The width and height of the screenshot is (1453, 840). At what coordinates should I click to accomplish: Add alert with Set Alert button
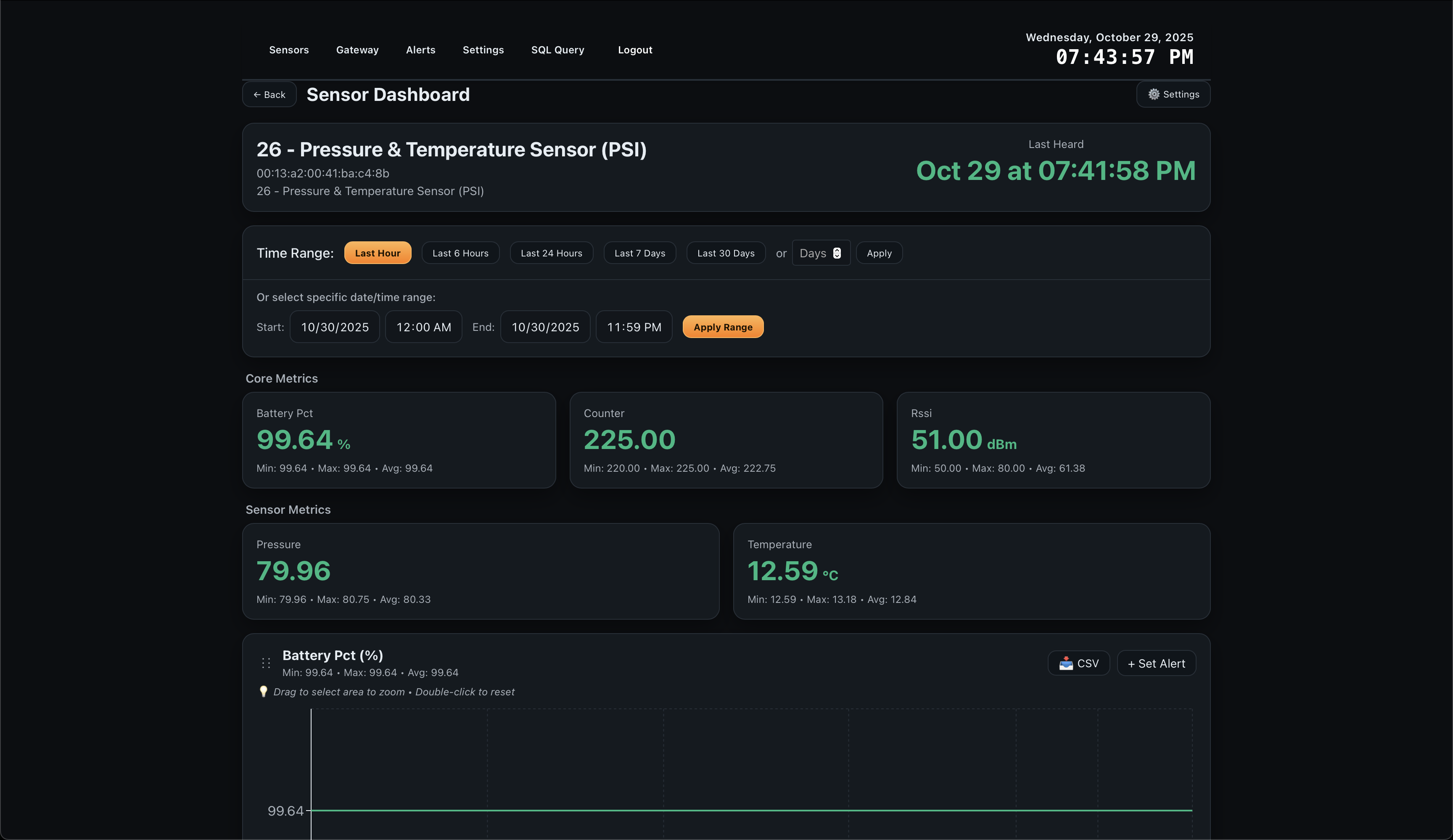click(x=1156, y=663)
